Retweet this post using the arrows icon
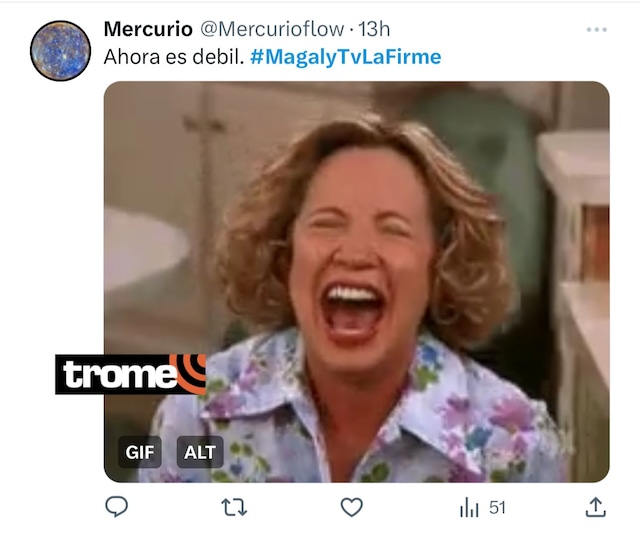Viewport: 640px width, 533px height. pyautogui.click(x=234, y=508)
